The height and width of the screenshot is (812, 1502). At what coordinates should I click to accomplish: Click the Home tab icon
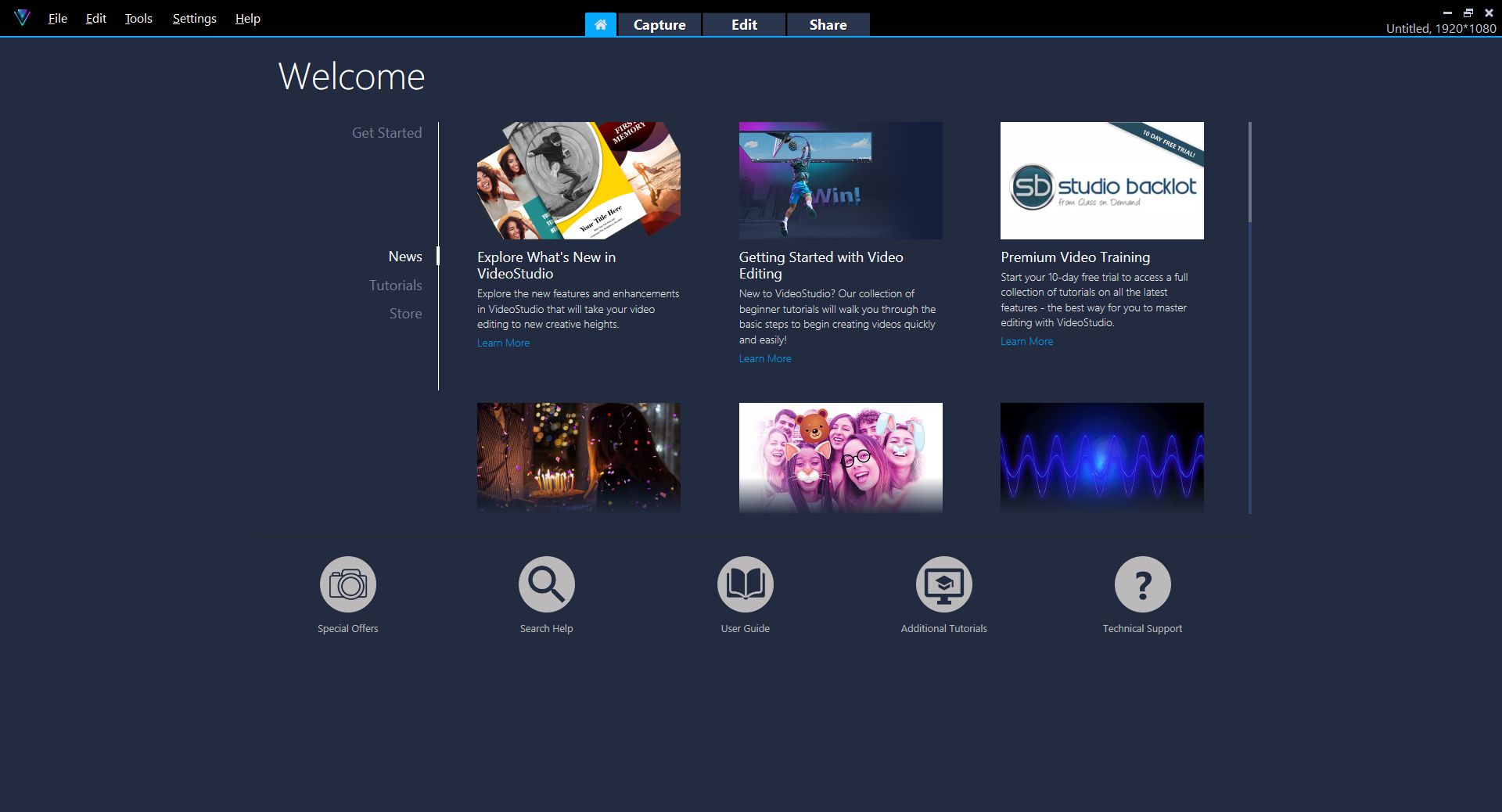600,25
